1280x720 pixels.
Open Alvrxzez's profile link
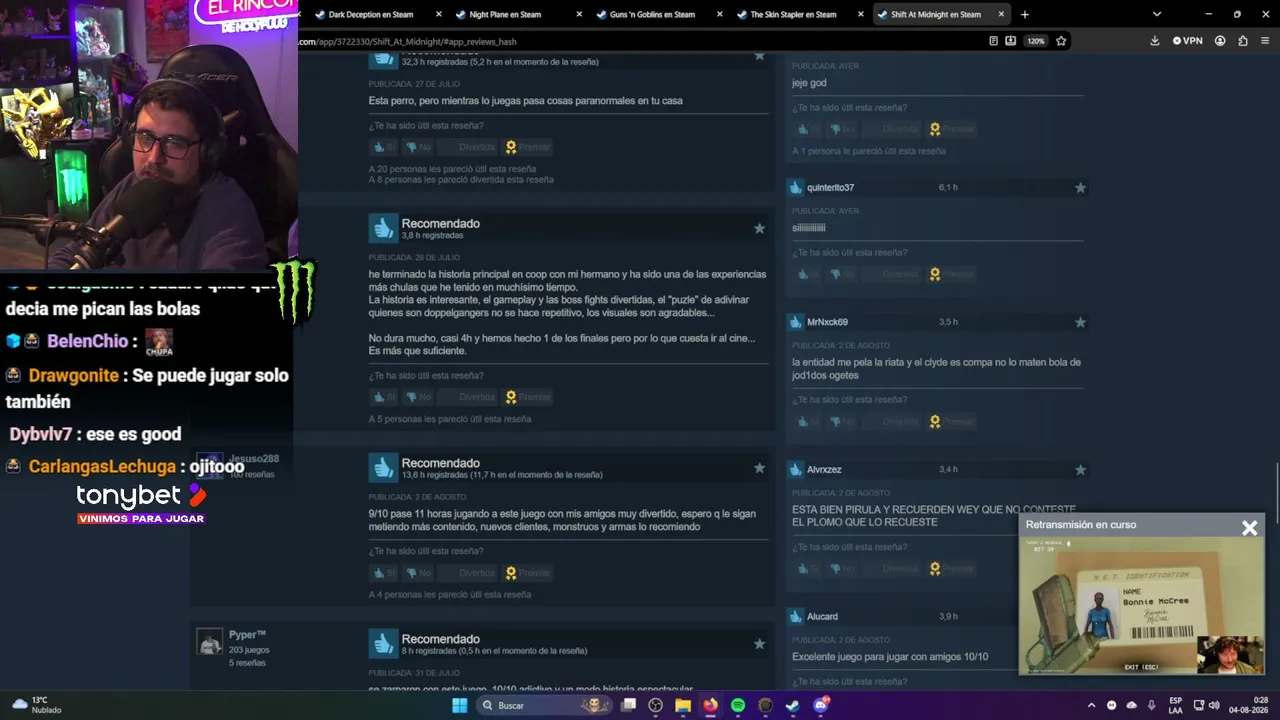pyautogui.click(x=824, y=469)
